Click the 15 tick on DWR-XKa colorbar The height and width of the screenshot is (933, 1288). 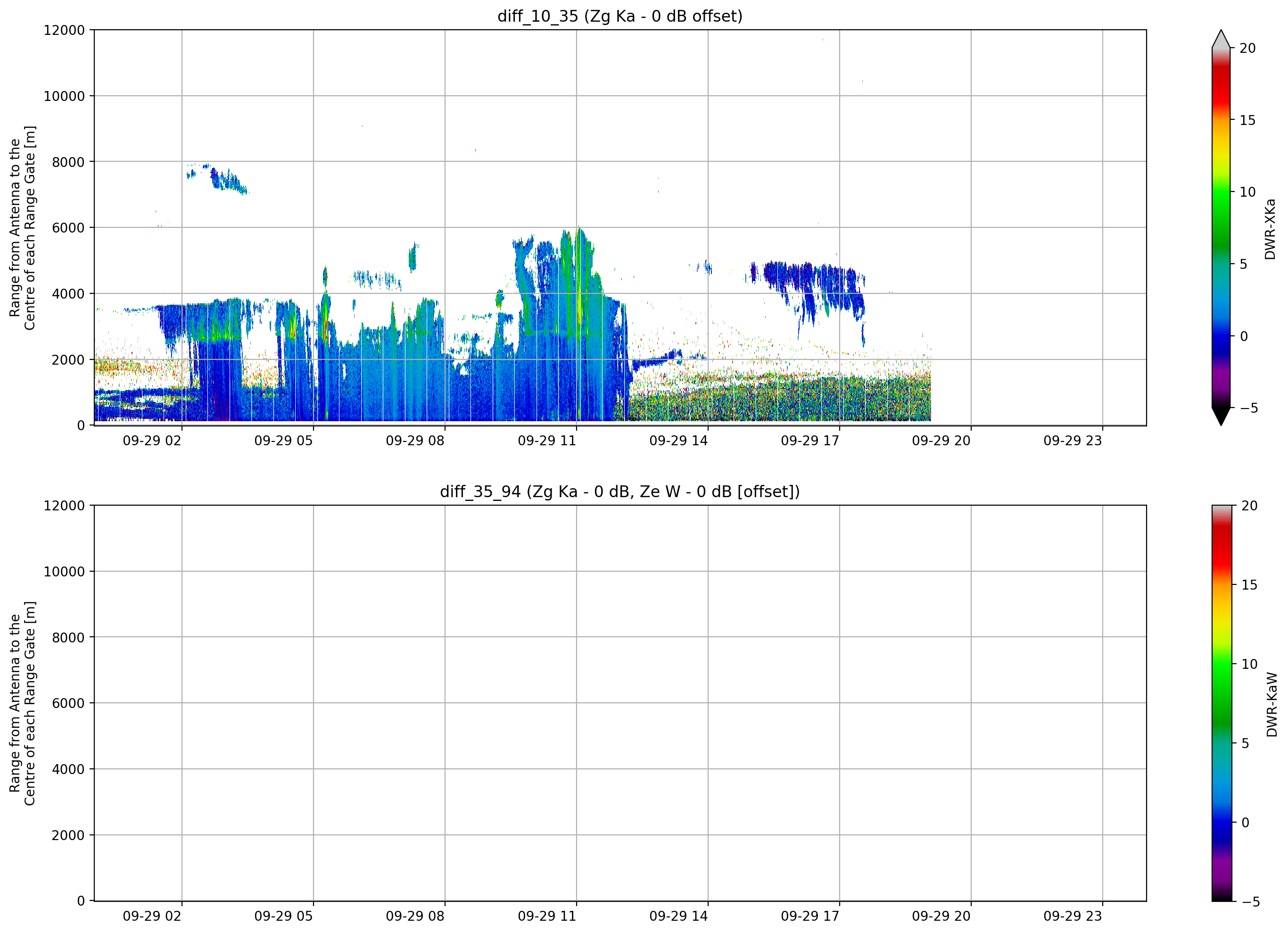click(1247, 120)
